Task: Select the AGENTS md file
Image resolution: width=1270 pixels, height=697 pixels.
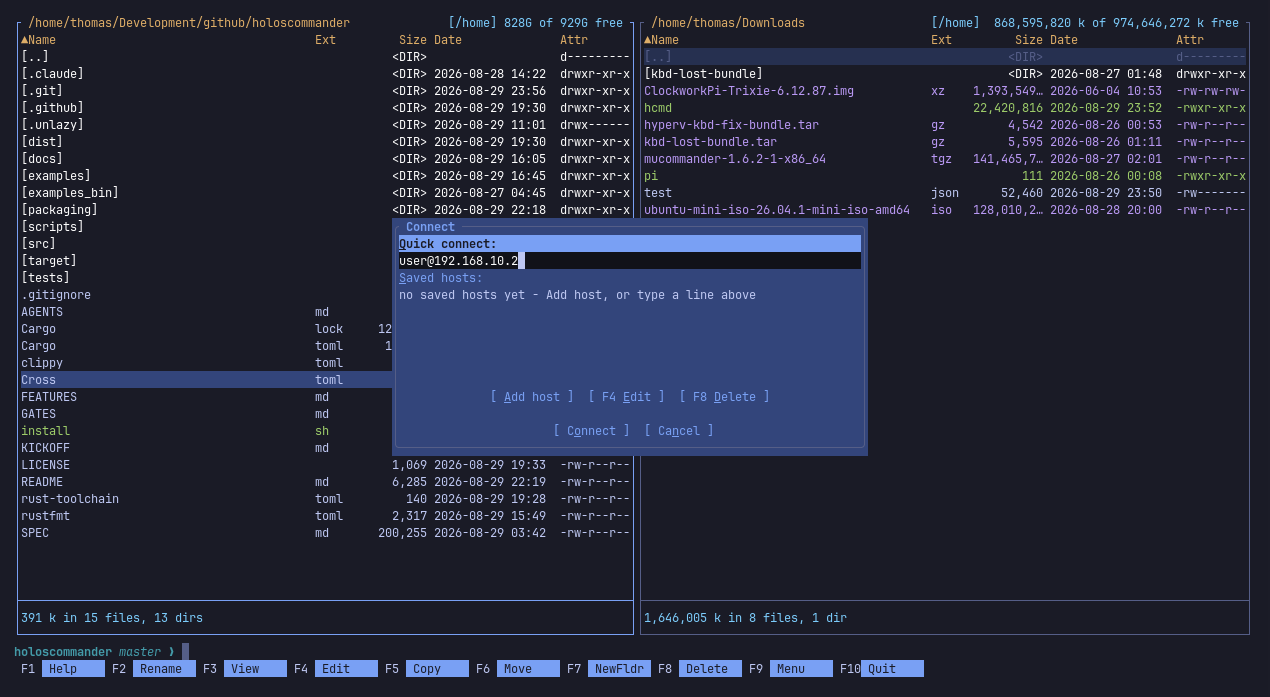Action: [206, 312]
